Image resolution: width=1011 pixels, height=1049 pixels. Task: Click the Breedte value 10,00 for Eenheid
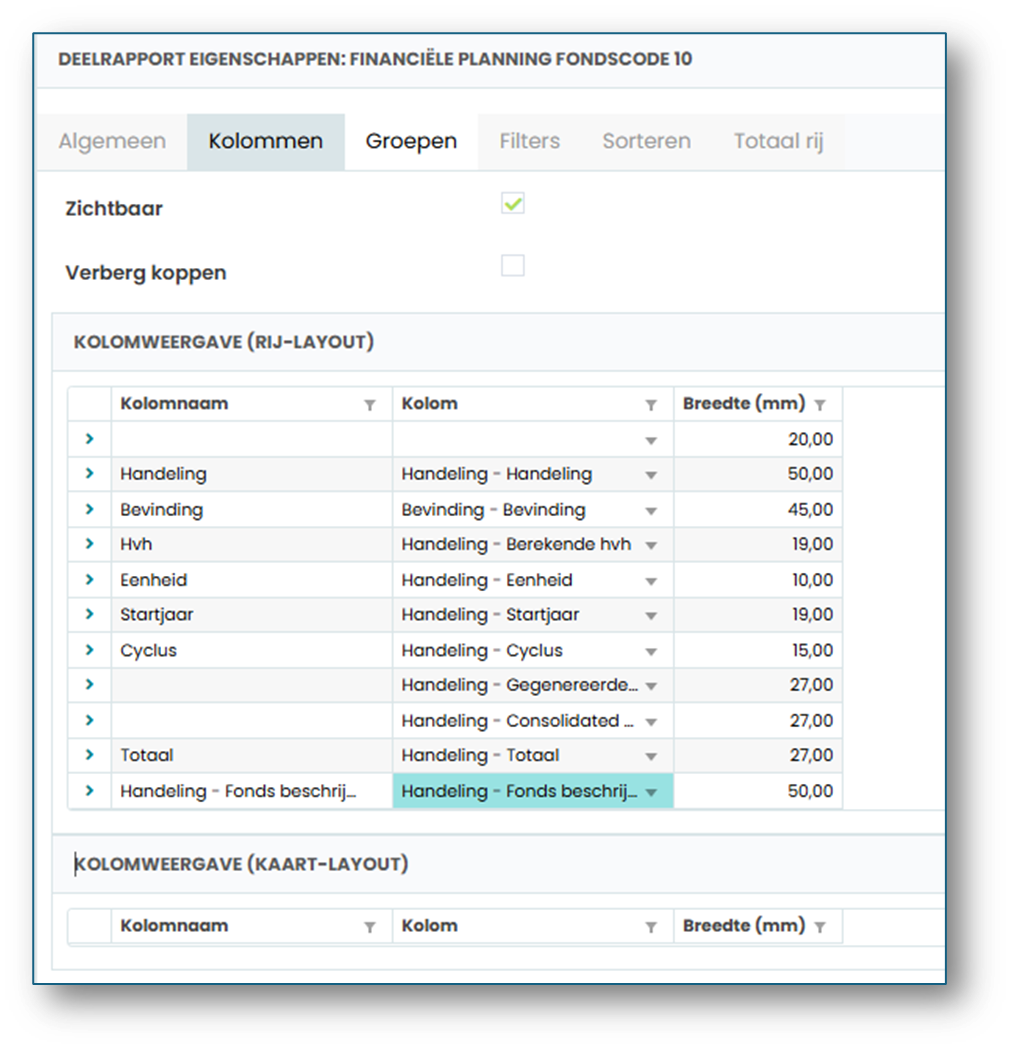point(757,579)
